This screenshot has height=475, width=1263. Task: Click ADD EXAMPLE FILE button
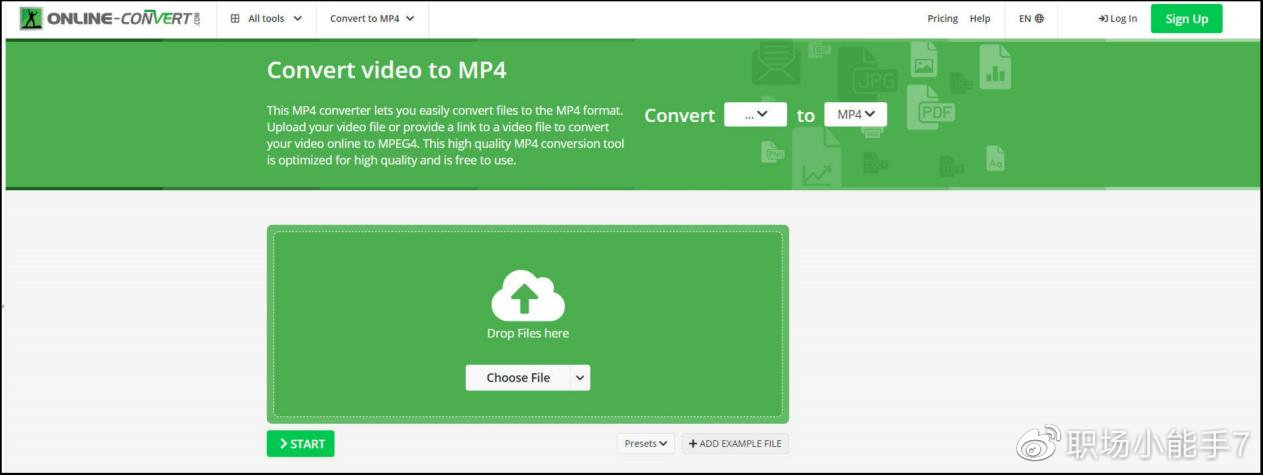tap(735, 443)
